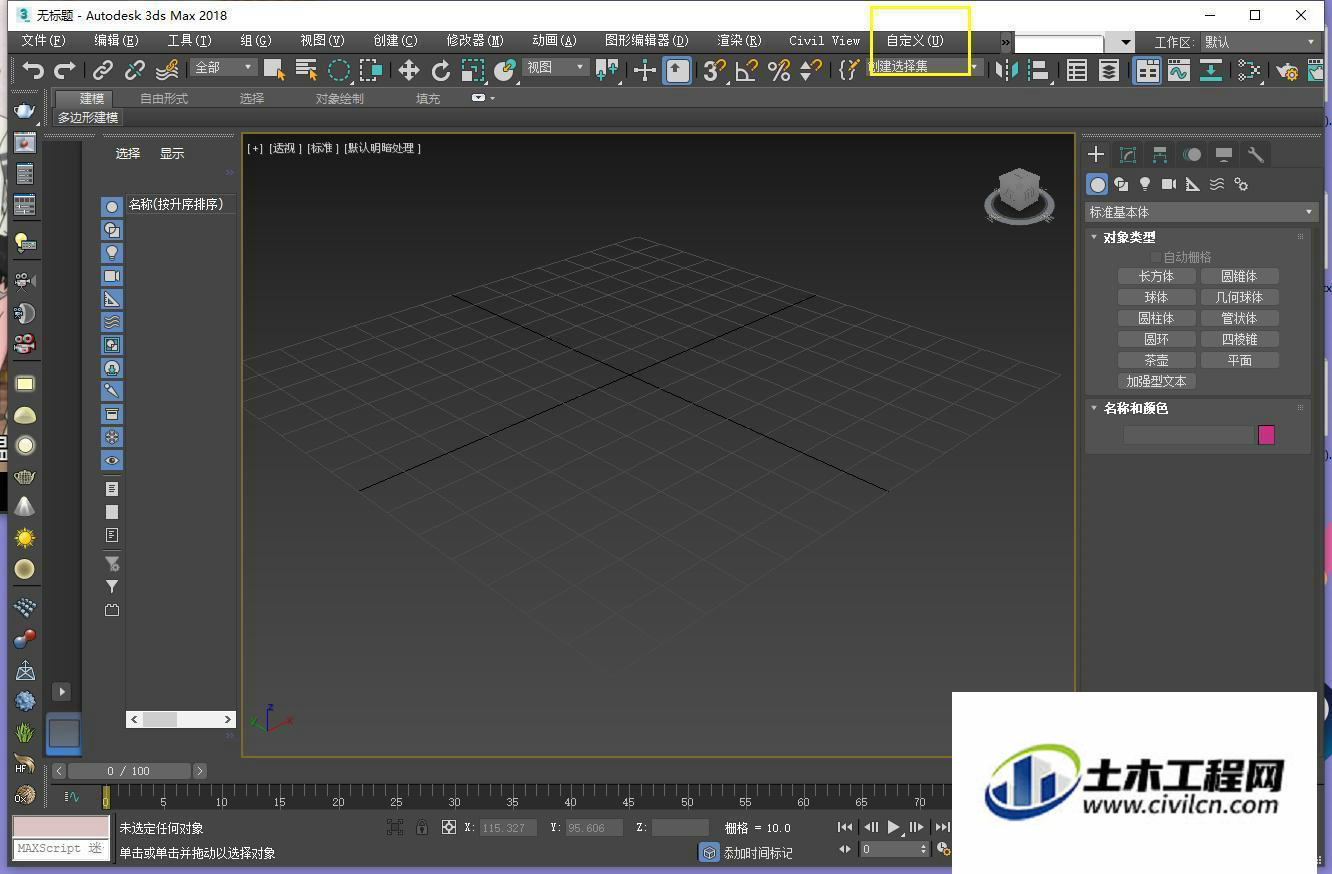Click the Redo arrow icon
Image resolution: width=1332 pixels, height=874 pixels.
[65, 70]
